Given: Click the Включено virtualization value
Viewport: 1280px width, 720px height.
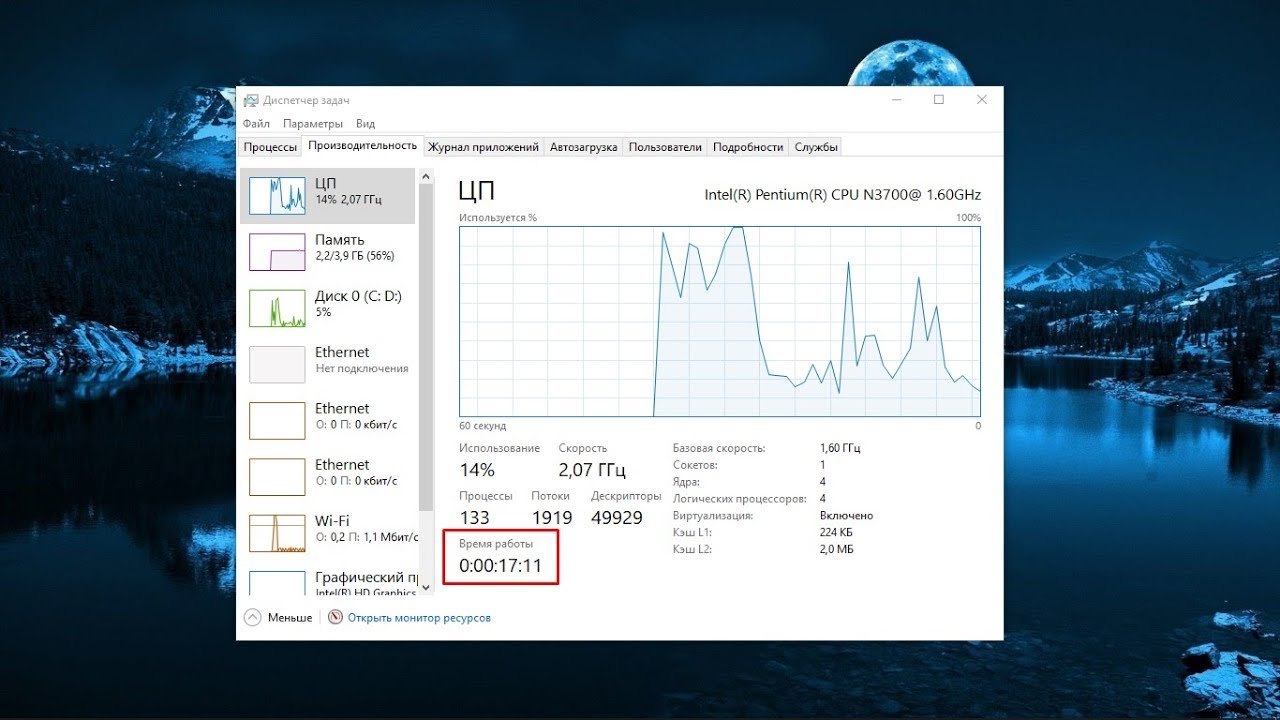Looking at the screenshot, I should (846, 516).
